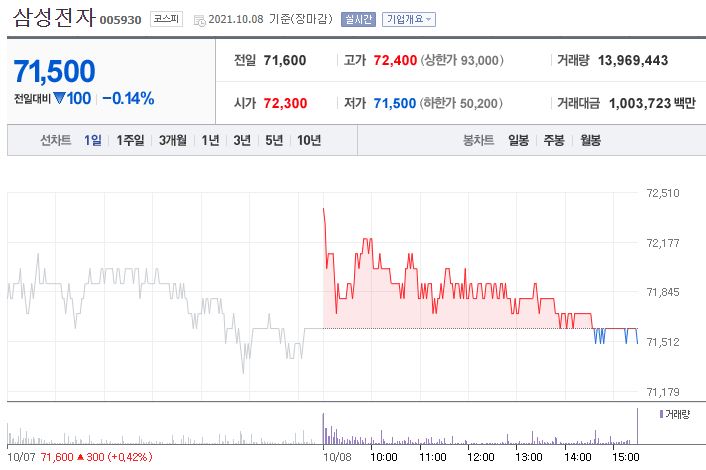Select the 3개월 line chart tab

pyautogui.click(x=172, y=140)
